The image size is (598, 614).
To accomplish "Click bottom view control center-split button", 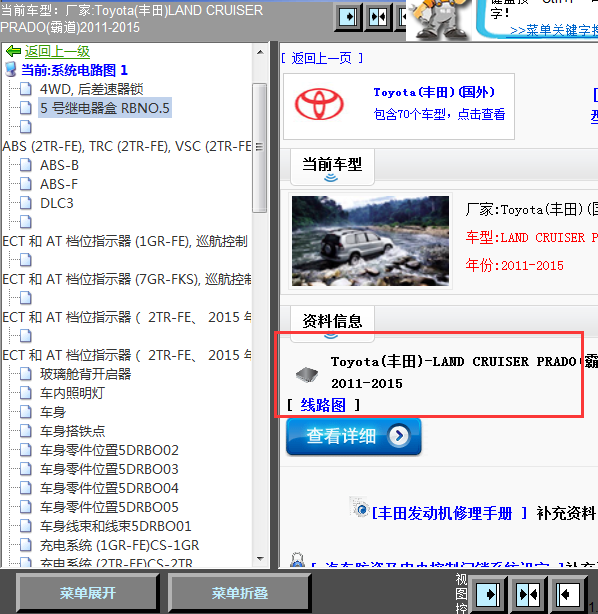I will [x=528, y=594].
